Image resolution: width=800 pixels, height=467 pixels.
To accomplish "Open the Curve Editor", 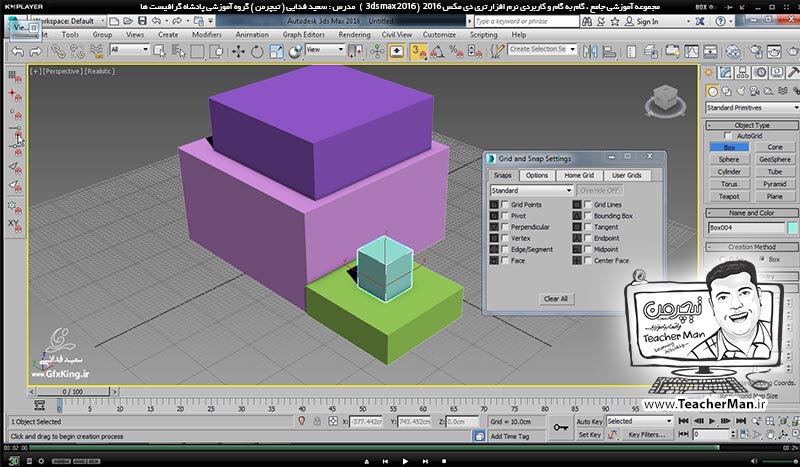I will pos(691,51).
